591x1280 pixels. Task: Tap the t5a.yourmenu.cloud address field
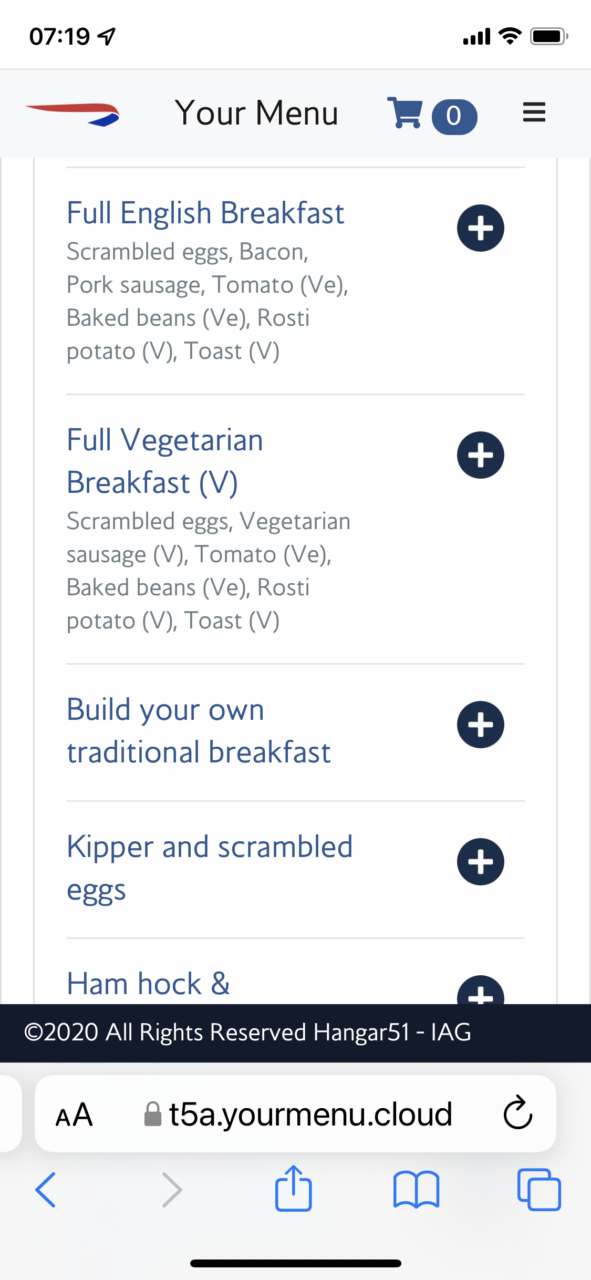[x=299, y=1114]
